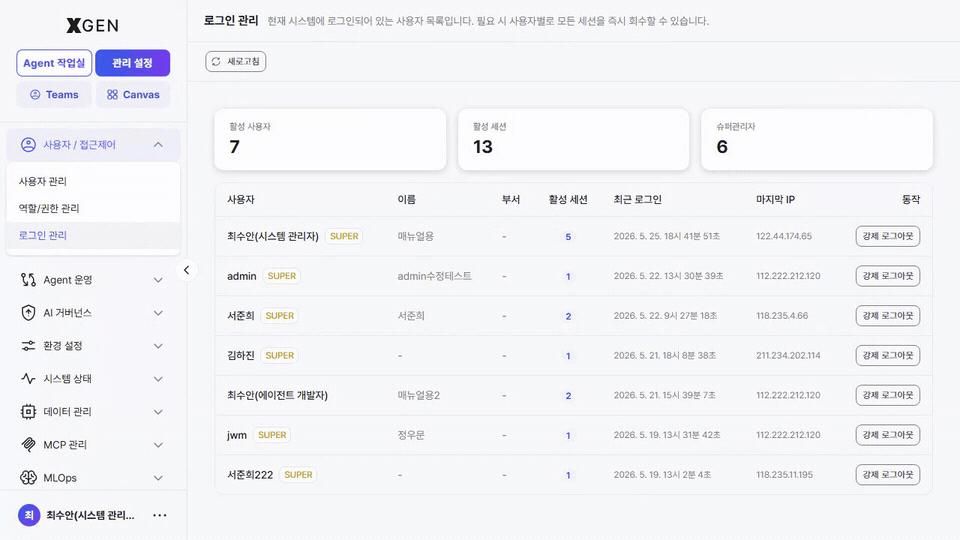Open 역할/권한 관리 menu item
960x540 pixels.
click(x=93, y=208)
